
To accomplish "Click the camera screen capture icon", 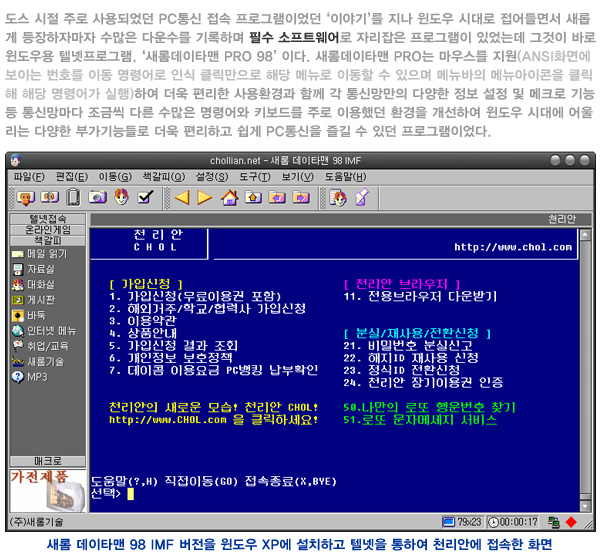I will tap(97, 197).
